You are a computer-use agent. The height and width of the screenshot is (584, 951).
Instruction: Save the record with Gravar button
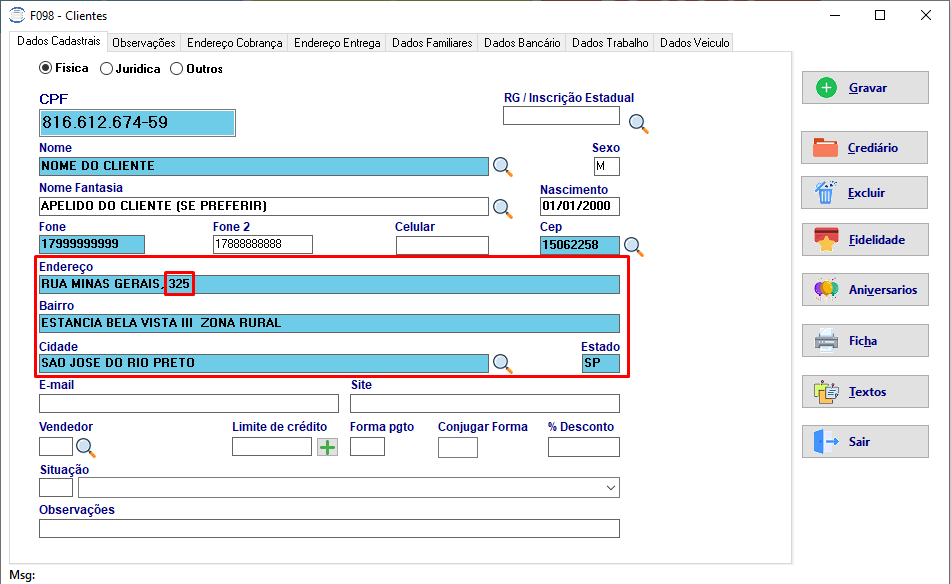pos(865,88)
